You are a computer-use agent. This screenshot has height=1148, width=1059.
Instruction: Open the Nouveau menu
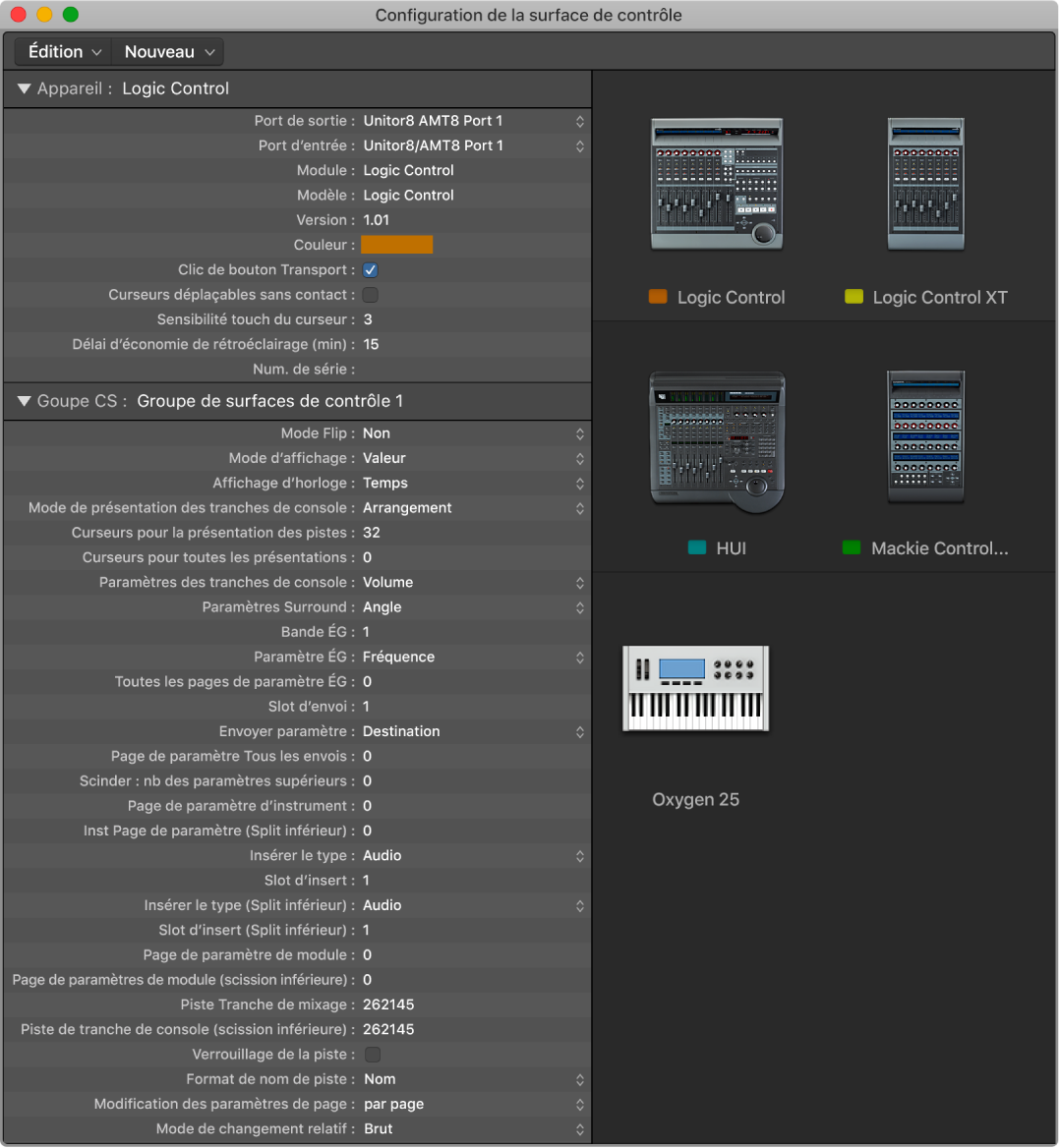coord(169,52)
